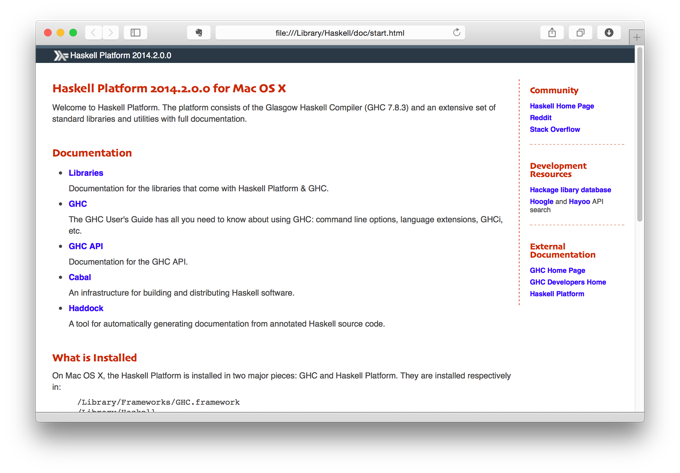This screenshot has height=473, width=680.
Task: Click the 'Development Resources' sidebar heading
Action: click(558, 170)
